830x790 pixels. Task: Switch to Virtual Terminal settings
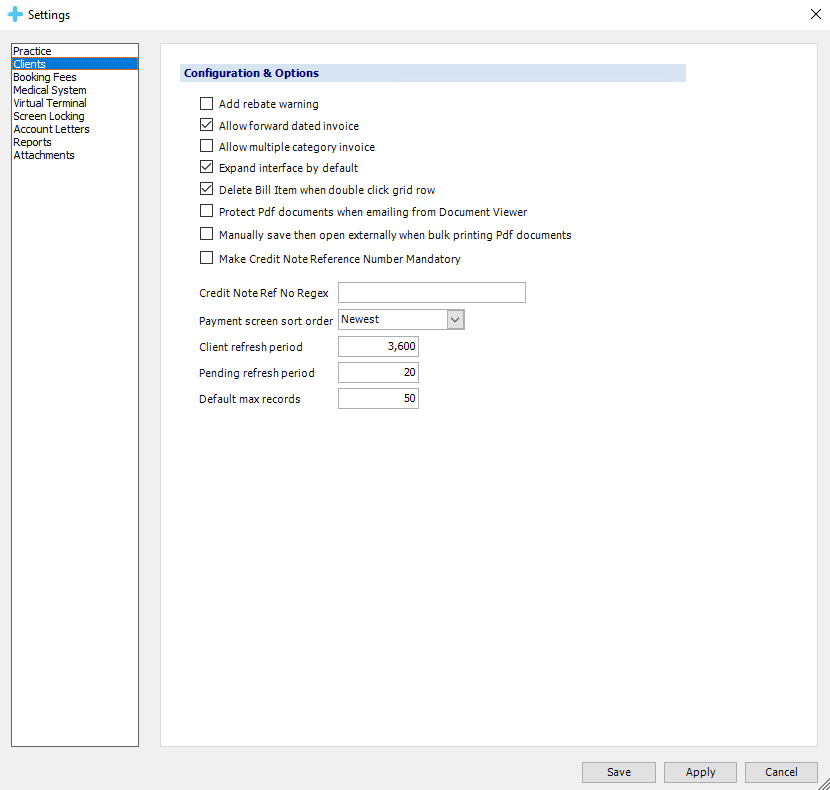[x=49, y=103]
